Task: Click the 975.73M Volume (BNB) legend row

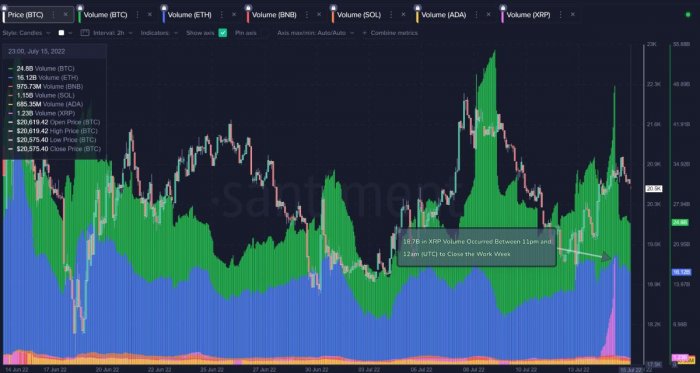Action: pos(46,87)
